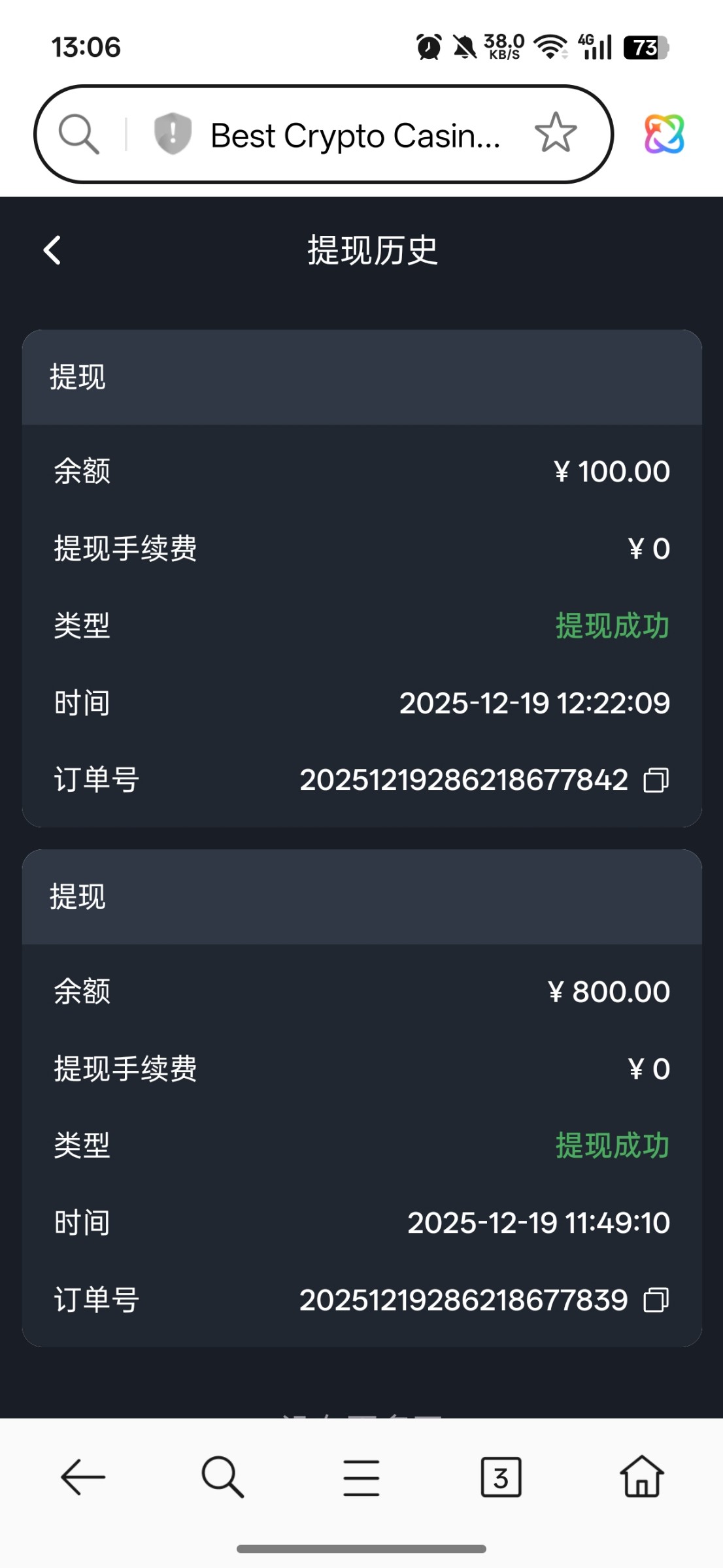Tap the back arrow beside 提现历史
The width and height of the screenshot is (723, 1568).
click(x=52, y=250)
